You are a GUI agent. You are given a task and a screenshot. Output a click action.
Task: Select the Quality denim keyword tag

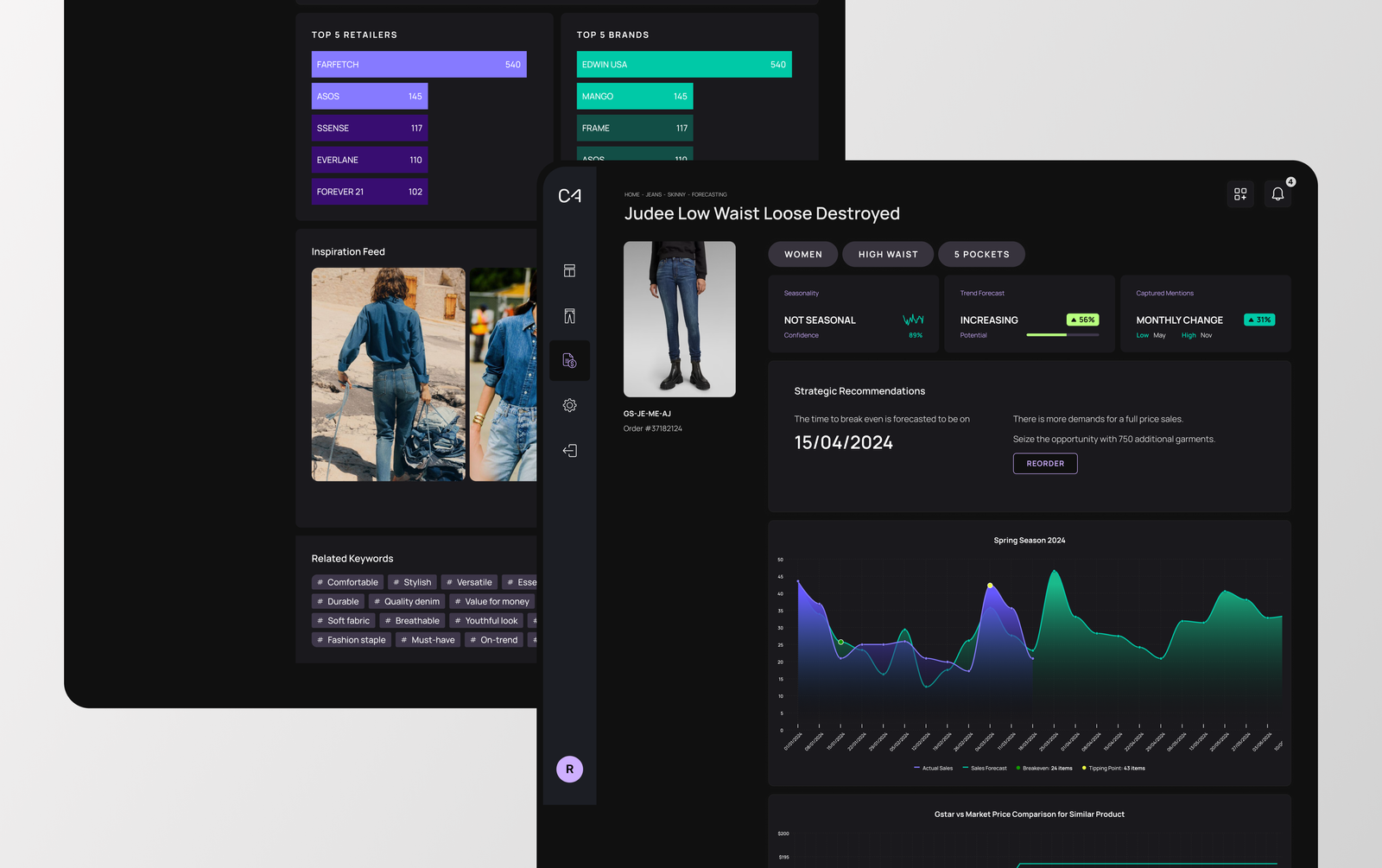tap(406, 602)
